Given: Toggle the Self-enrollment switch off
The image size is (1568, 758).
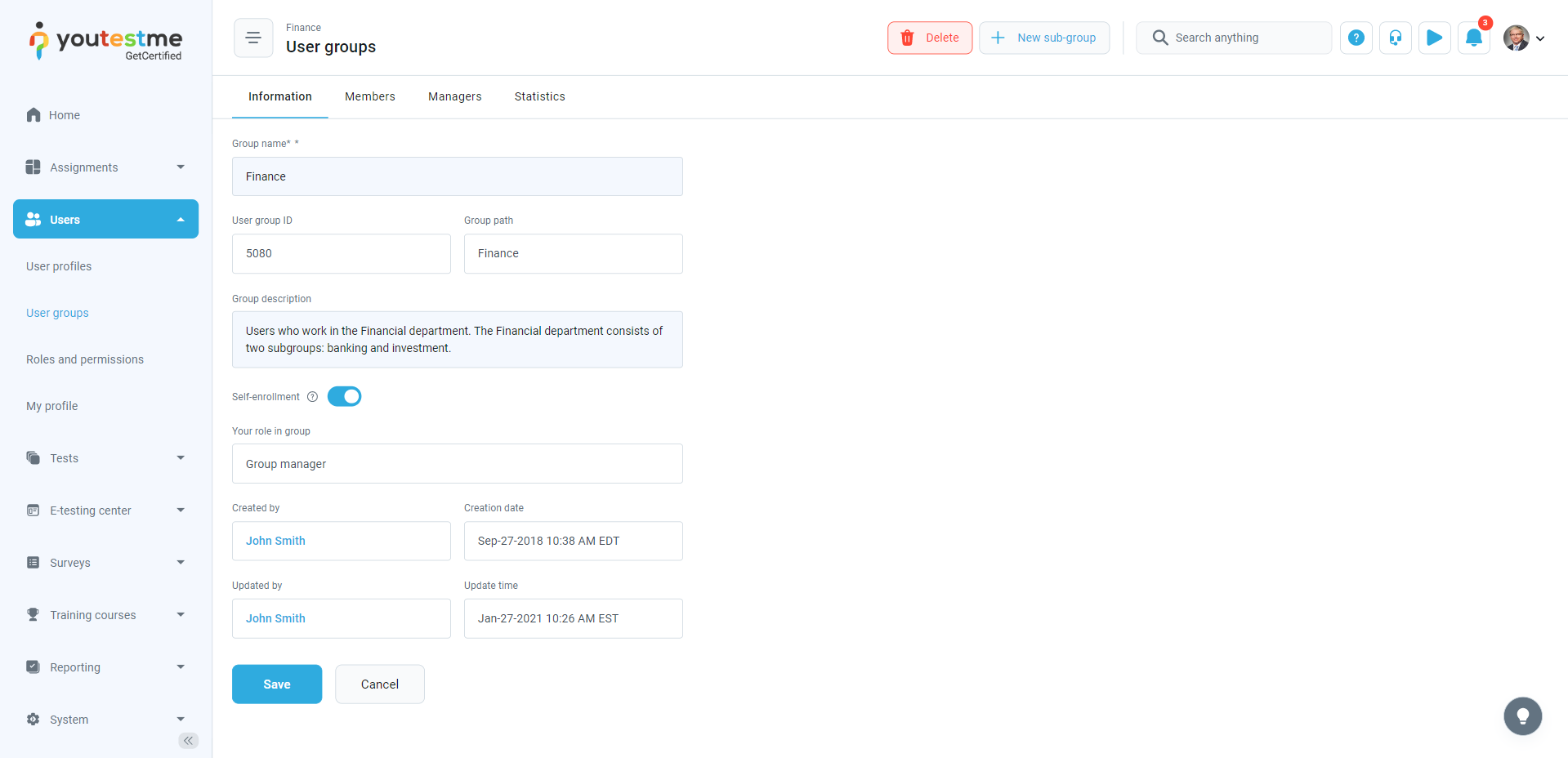Looking at the screenshot, I should [x=344, y=397].
